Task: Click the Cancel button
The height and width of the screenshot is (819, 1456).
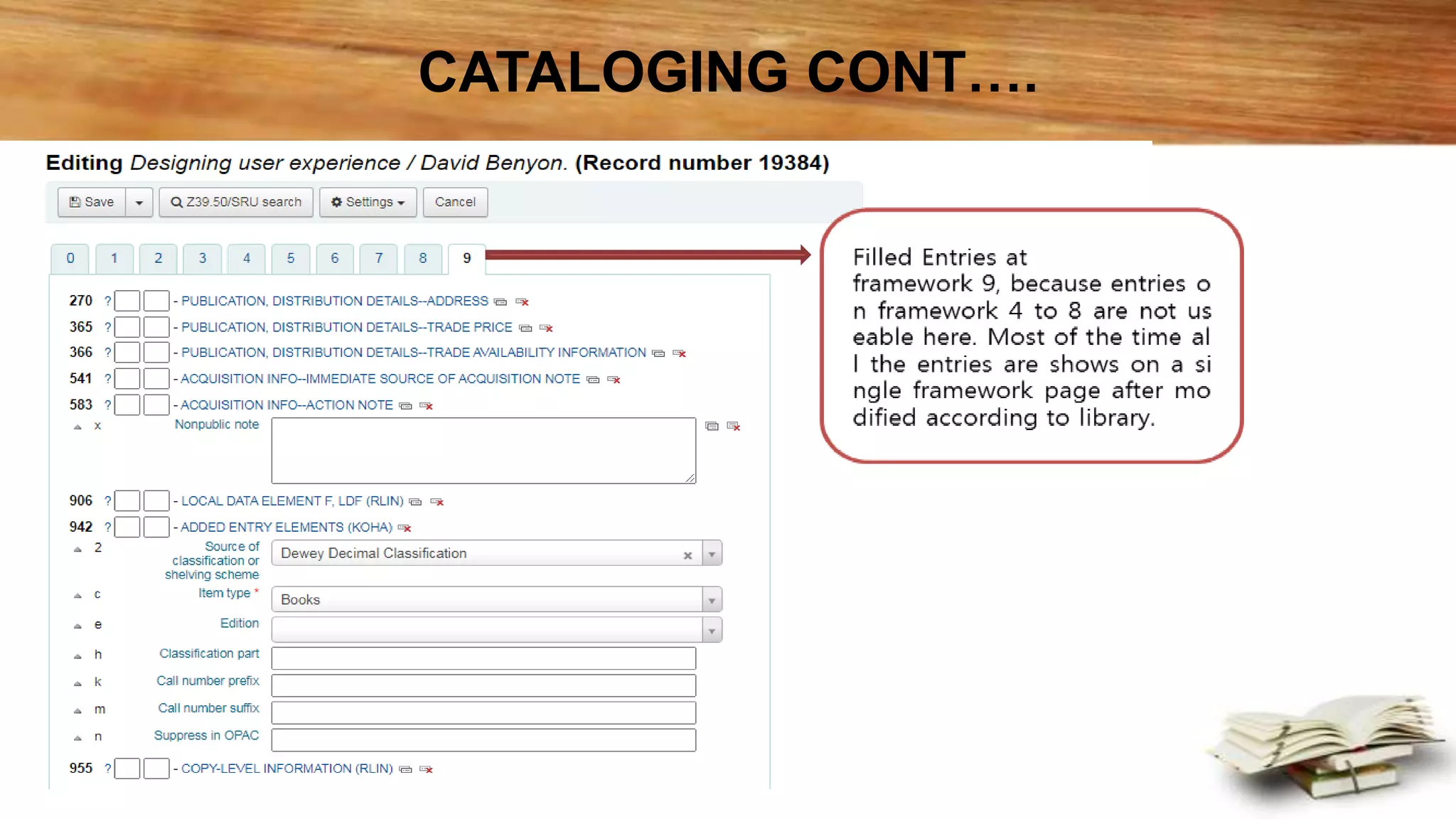Action: (455, 203)
